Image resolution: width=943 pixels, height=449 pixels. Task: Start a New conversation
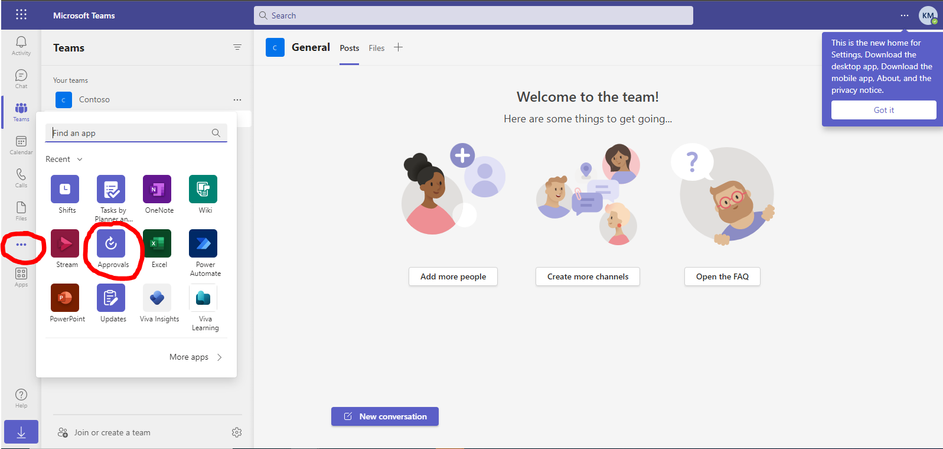coord(385,417)
